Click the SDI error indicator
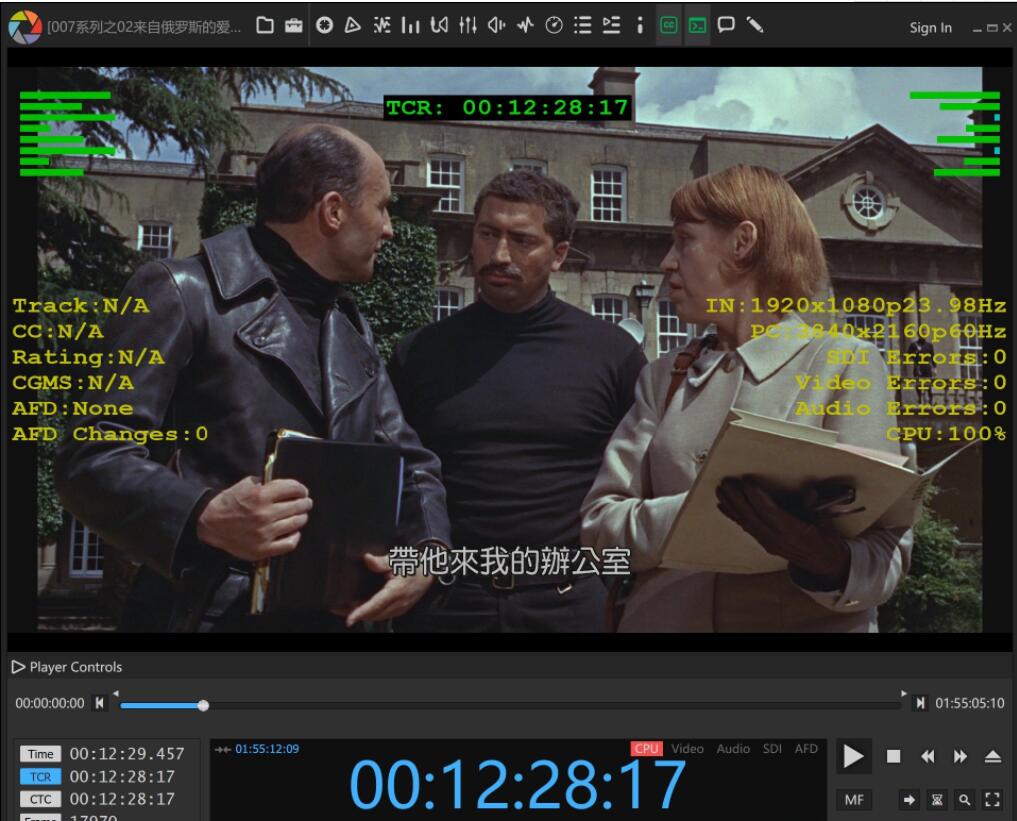 pyautogui.click(x=772, y=748)
